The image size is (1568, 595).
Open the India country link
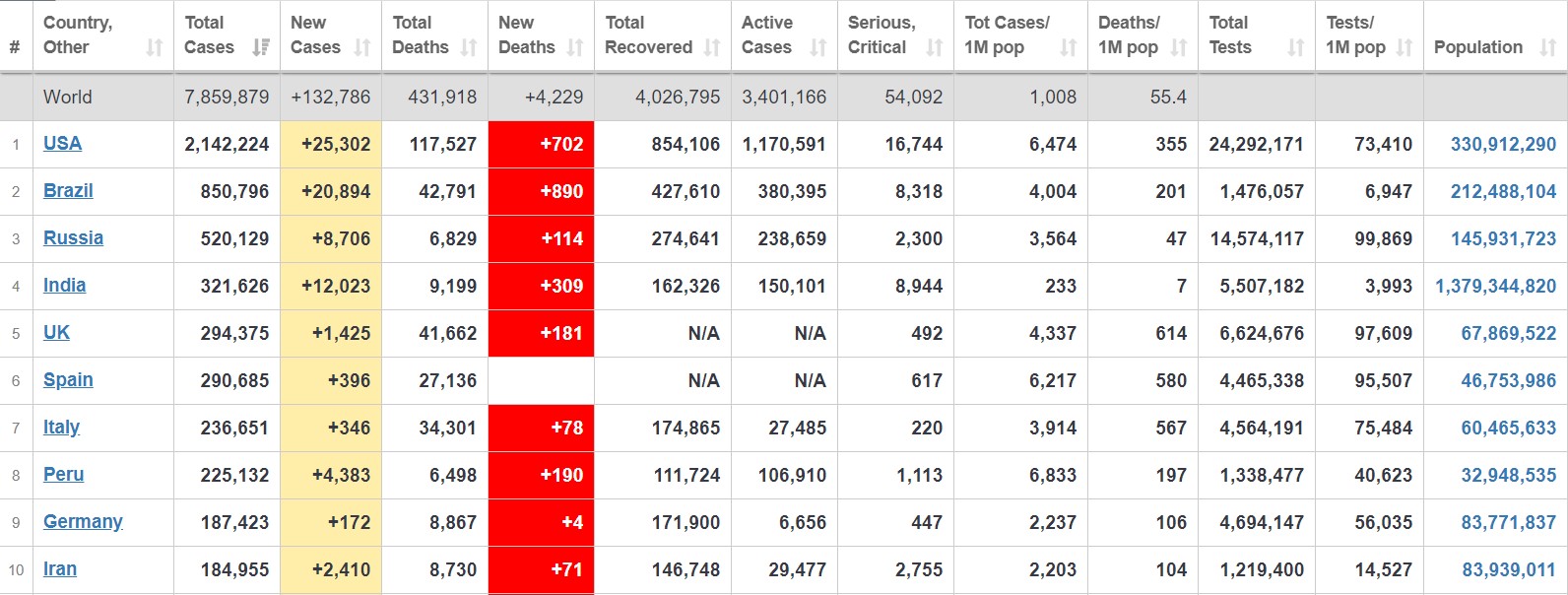point(64,286)
